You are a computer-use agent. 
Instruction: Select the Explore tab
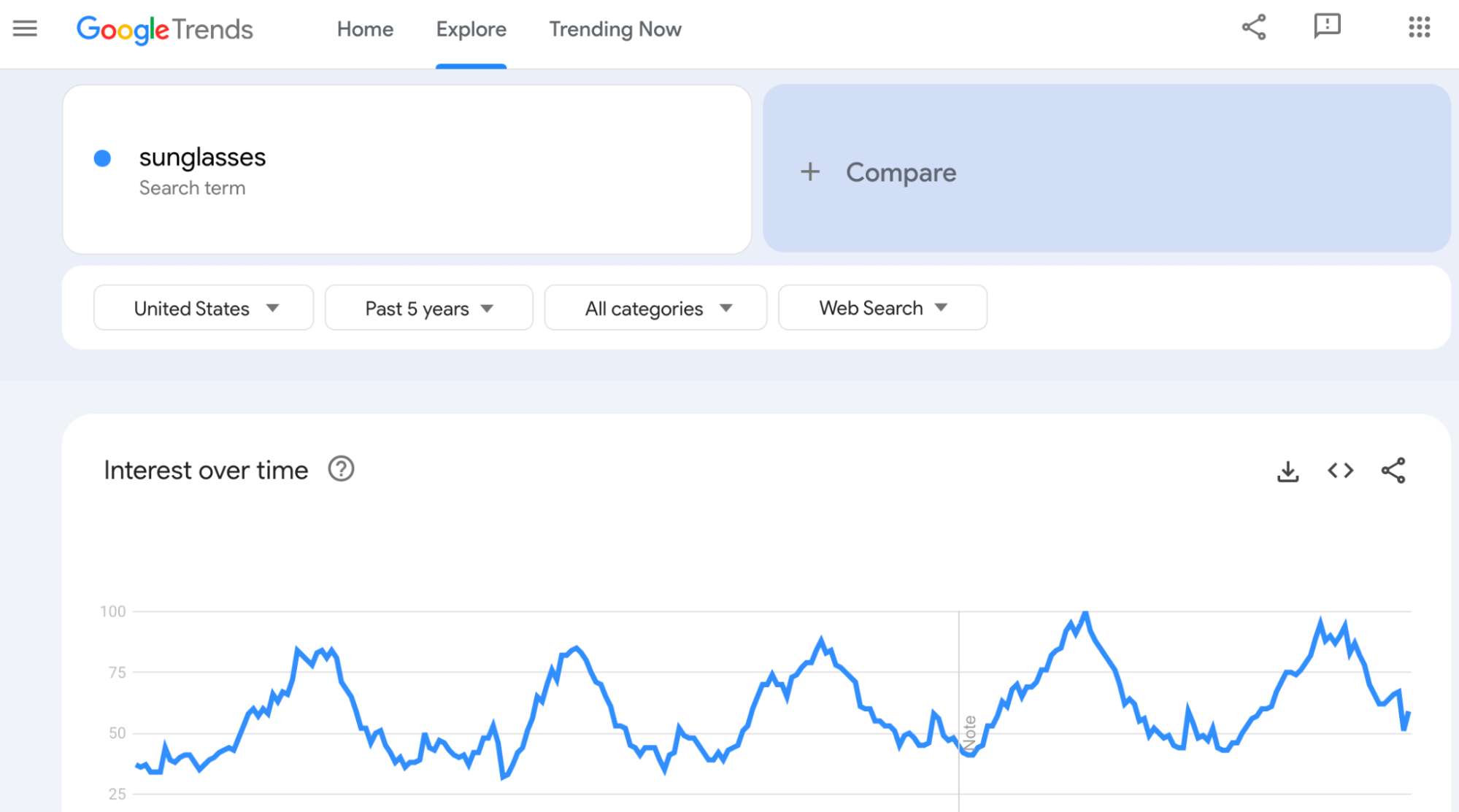(x=470, y=29)
